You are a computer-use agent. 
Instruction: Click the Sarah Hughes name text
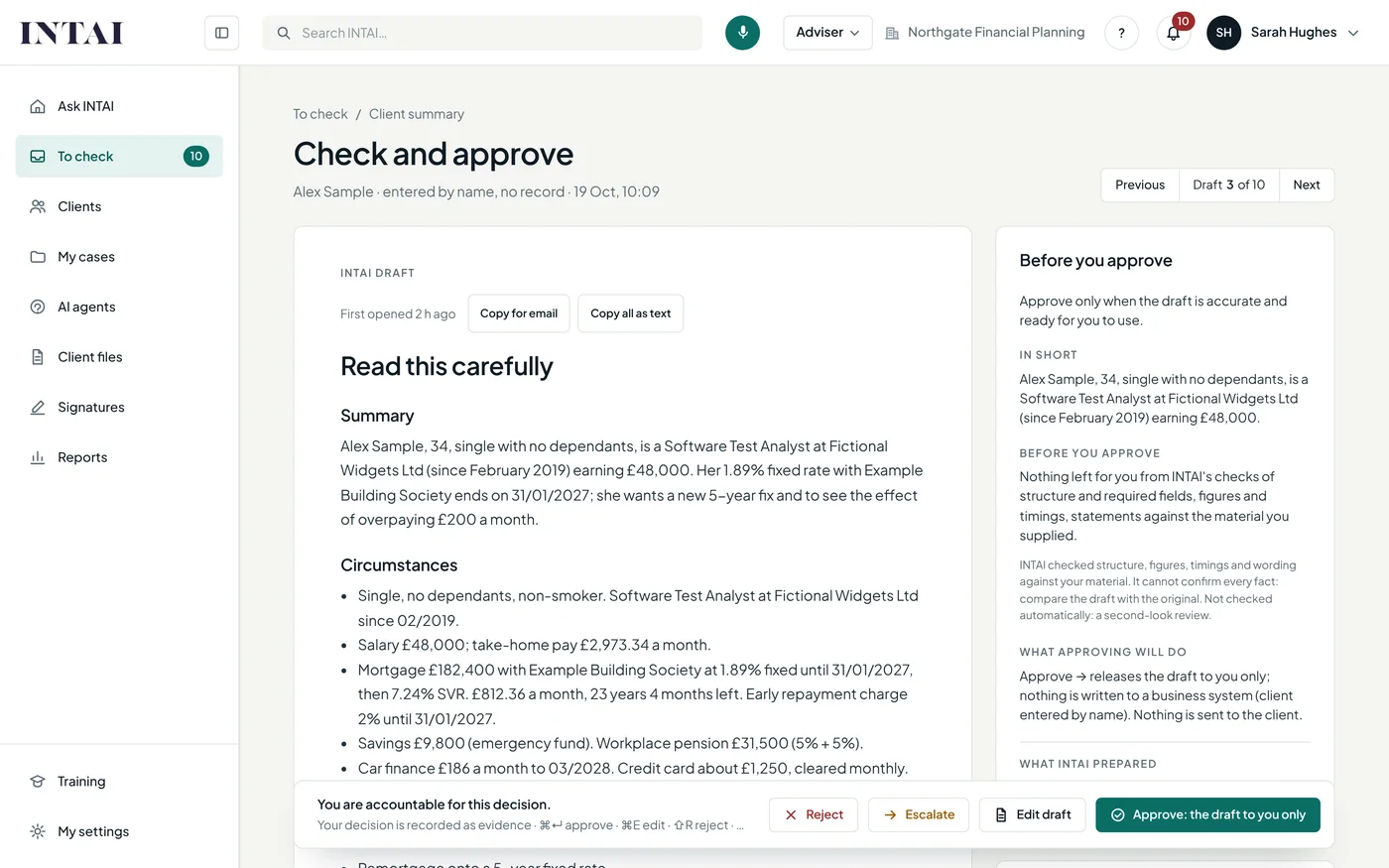click(x=1294, y=33)
